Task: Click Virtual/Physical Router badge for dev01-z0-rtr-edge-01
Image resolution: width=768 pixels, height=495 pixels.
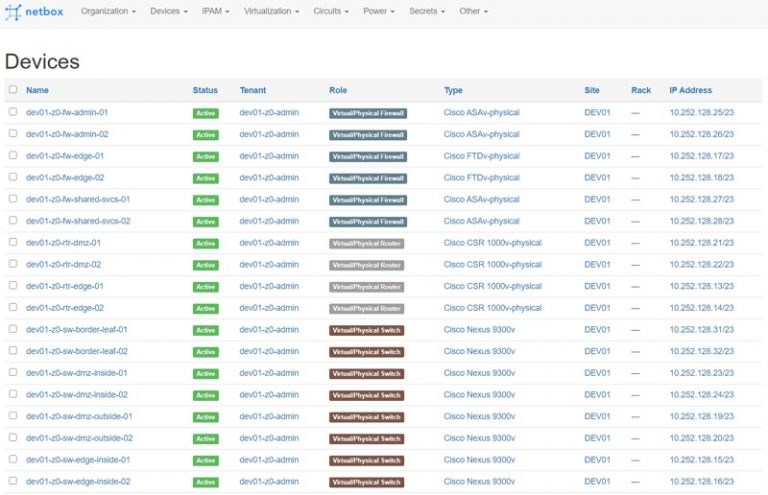Action: [x=367, y=287]
